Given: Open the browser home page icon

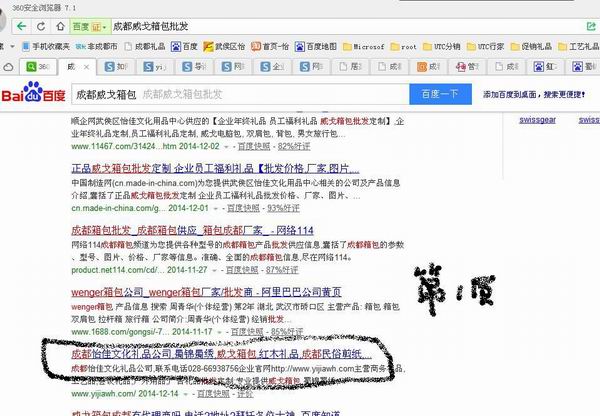Looking at the screenshot, I should click(60, 26).
